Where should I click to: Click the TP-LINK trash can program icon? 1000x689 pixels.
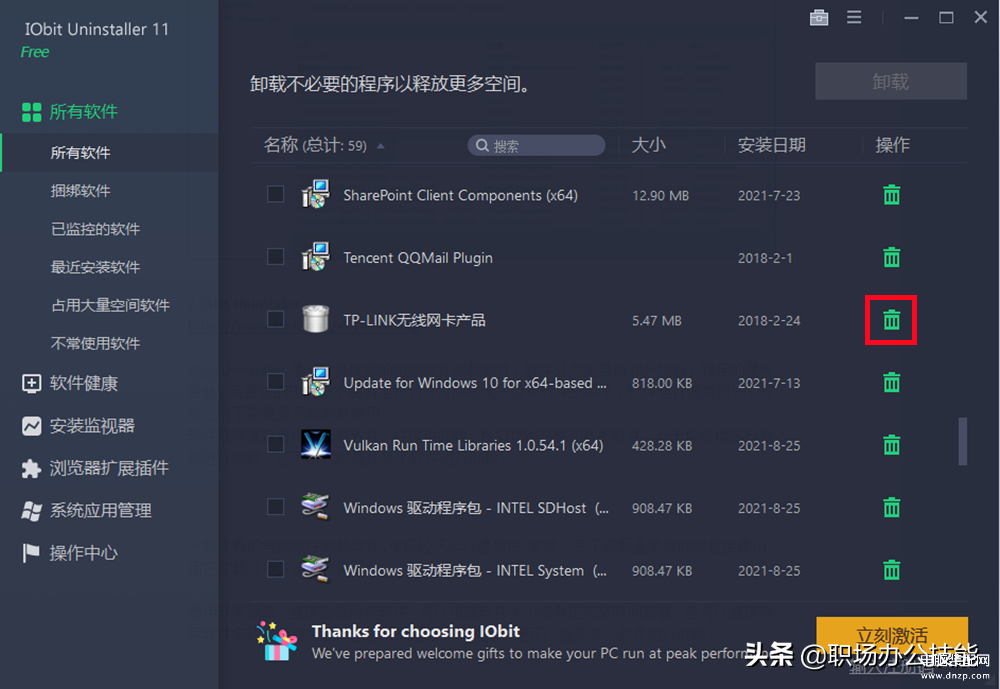coord(316,319)
